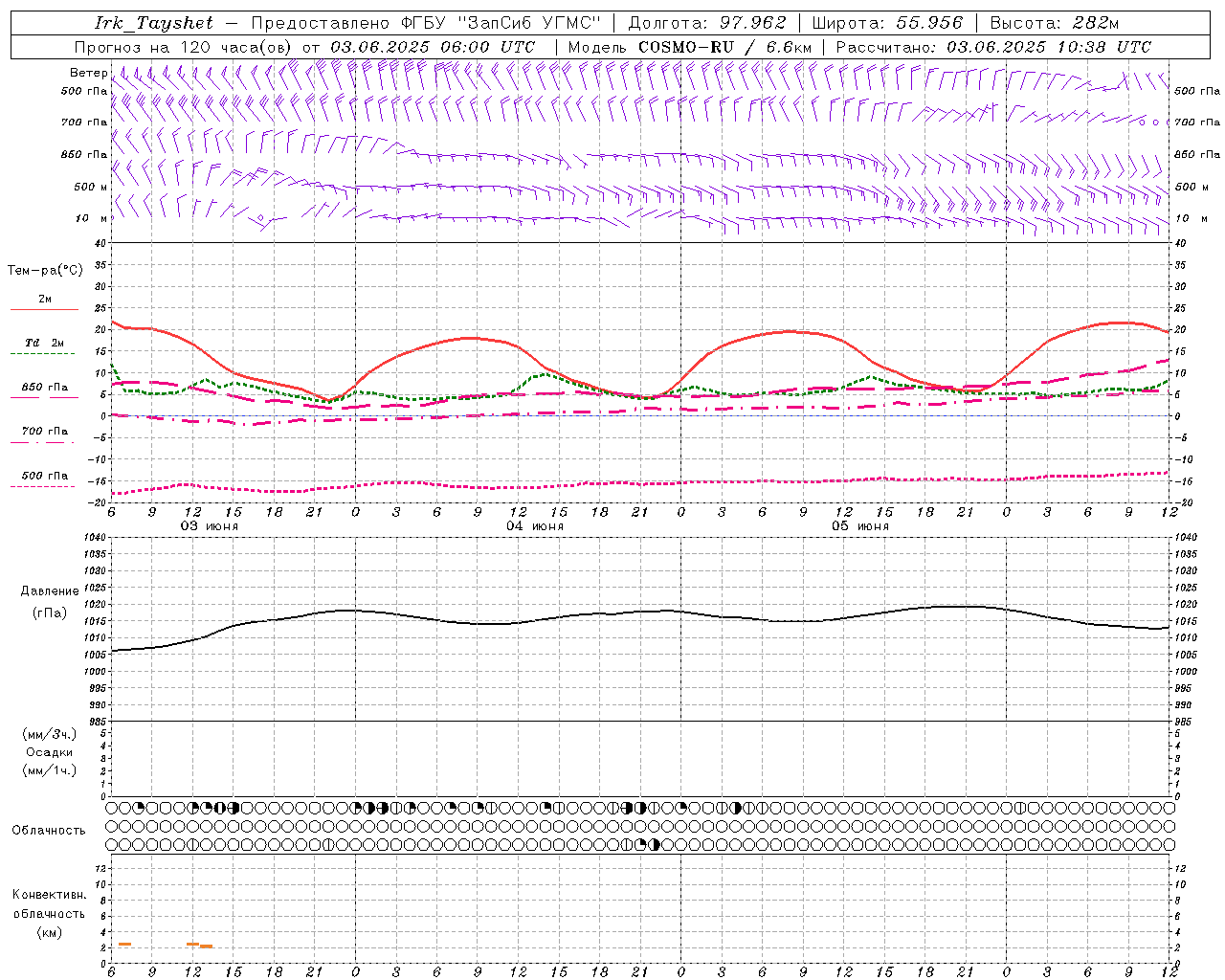Image resolution: width=1225 pixels, height=980 pixels.
Task: Click the Модель COSMO-RU / 6.6км label
Action: [x=690, y=47]
